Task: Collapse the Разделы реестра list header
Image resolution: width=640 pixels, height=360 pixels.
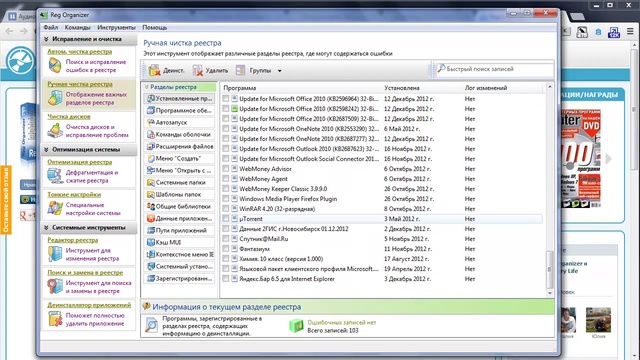Action: (147, 87)
